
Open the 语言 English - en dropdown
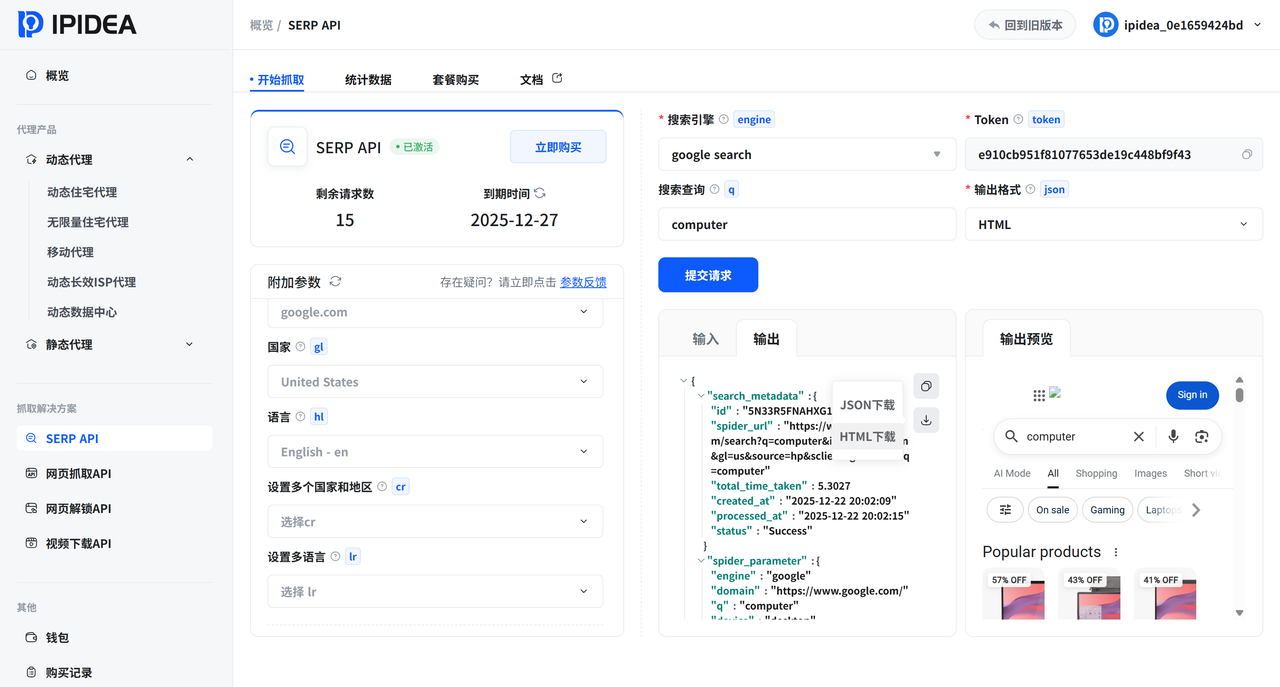[x=435, y=452]
